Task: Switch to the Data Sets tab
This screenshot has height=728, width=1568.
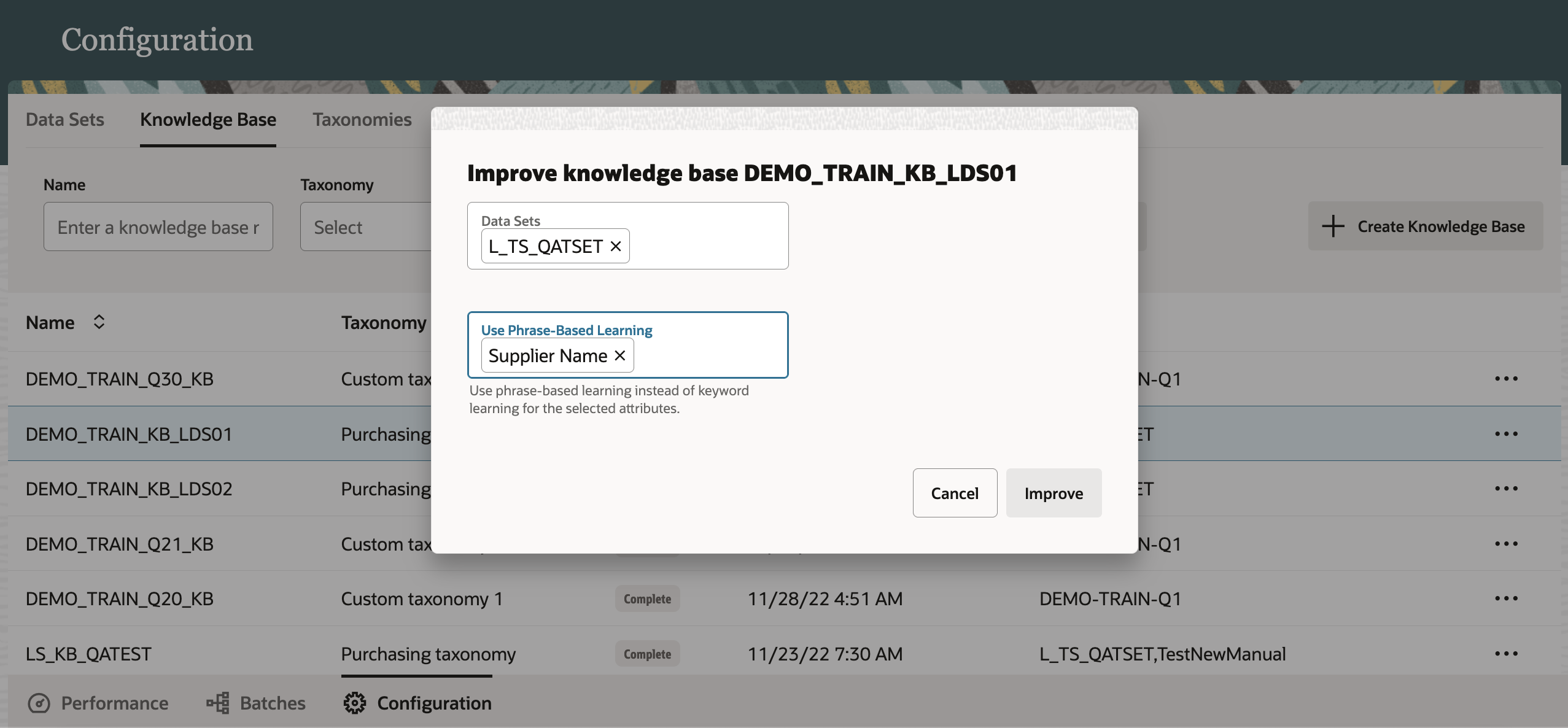Action: click(x=65, y=120)
